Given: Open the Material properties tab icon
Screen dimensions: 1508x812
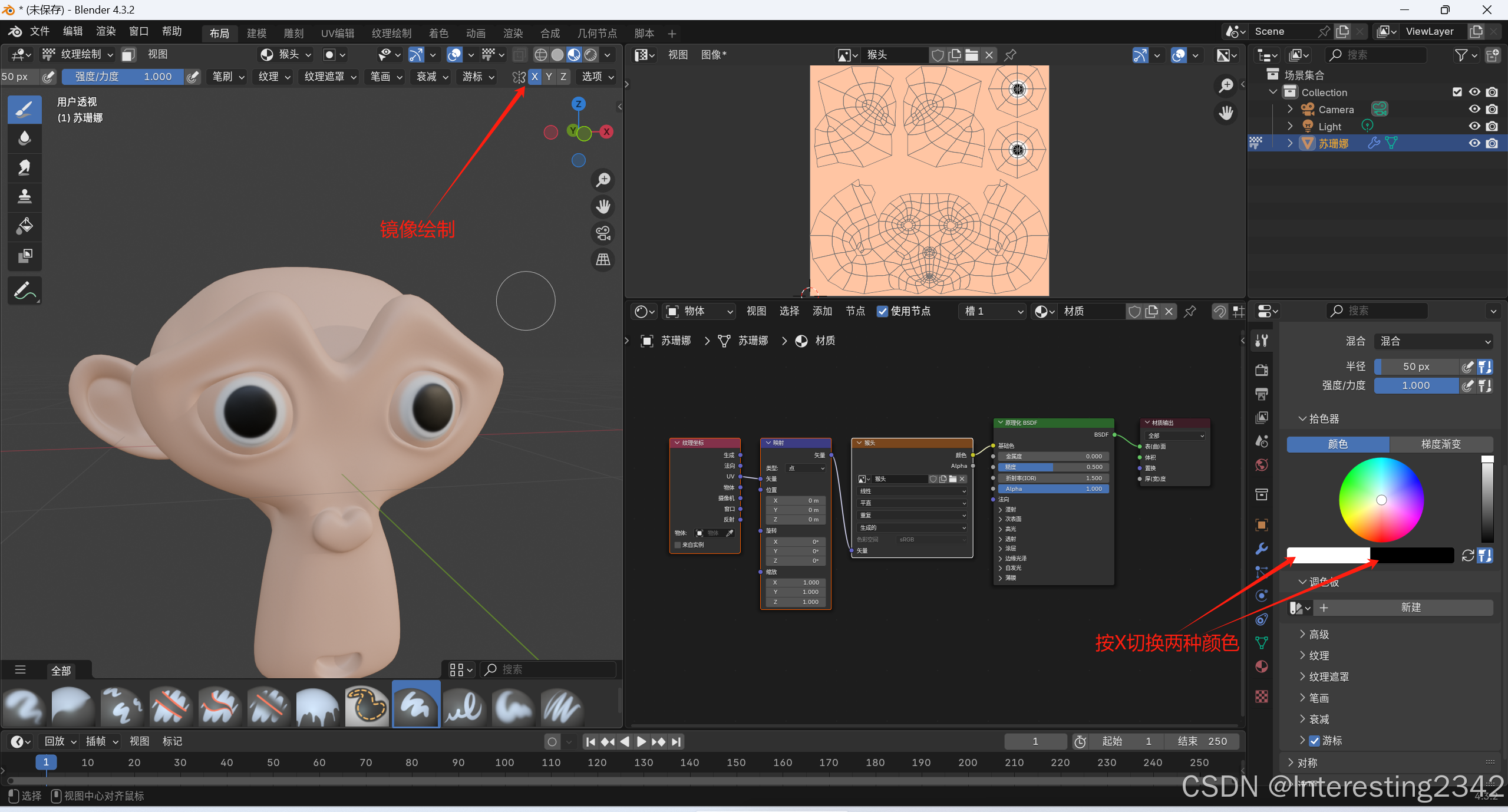Looking at the screenshot, I should pos(1262,666).
